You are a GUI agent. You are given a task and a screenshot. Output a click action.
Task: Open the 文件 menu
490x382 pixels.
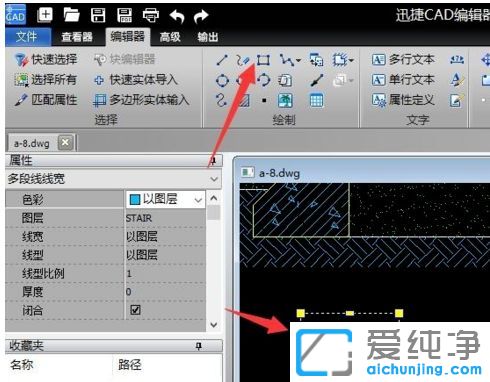[27, 37]
